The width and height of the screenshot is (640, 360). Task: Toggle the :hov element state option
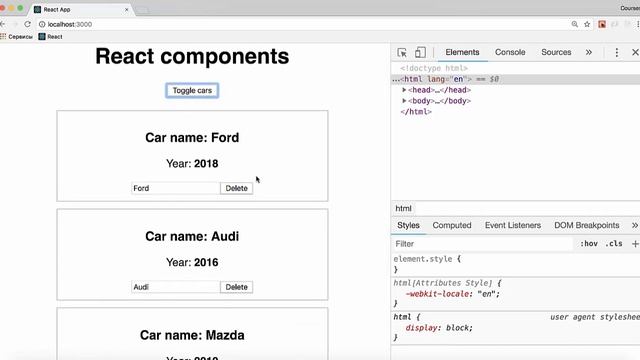click(x=589, y=244)
